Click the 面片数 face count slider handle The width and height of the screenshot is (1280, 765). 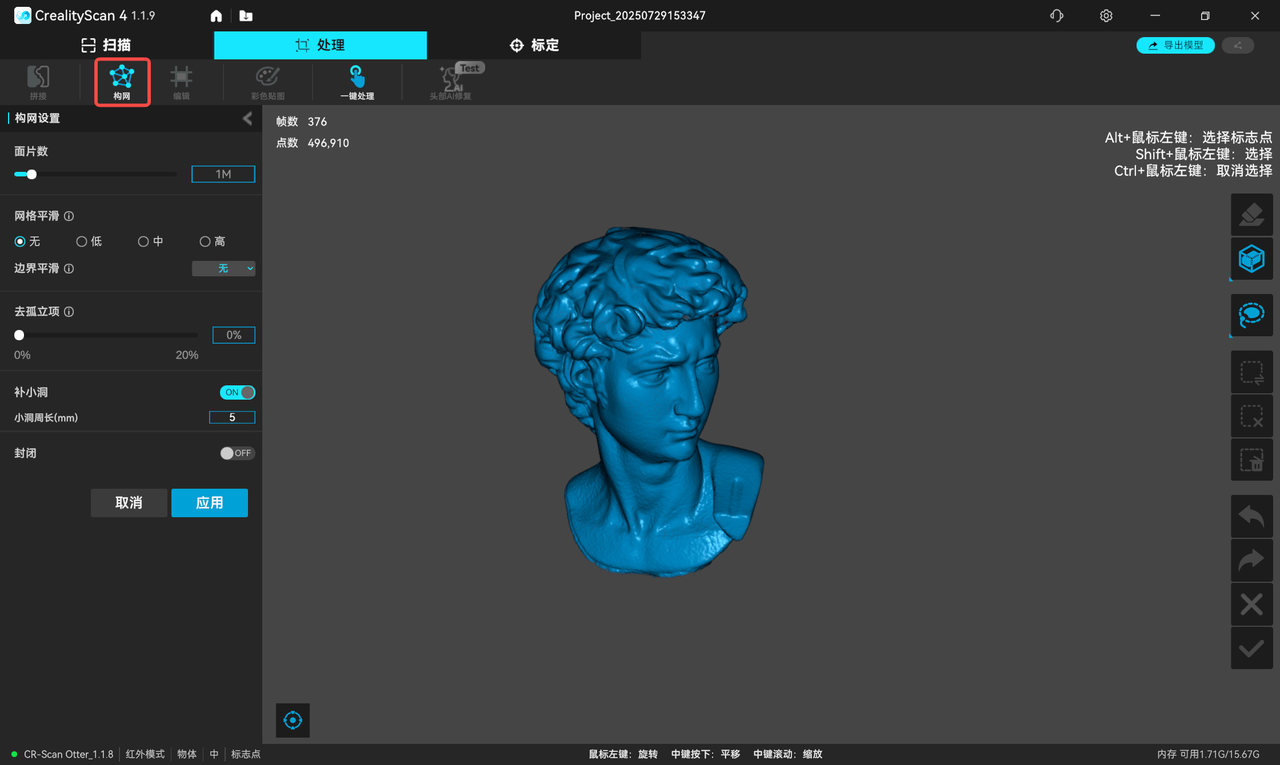pos(32,174)
